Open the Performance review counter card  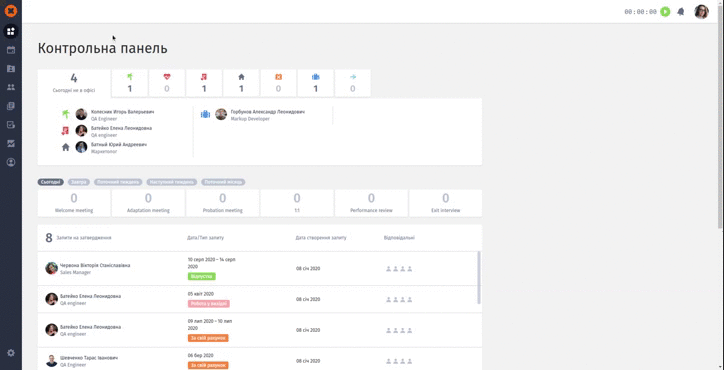(x=371, y=203)
